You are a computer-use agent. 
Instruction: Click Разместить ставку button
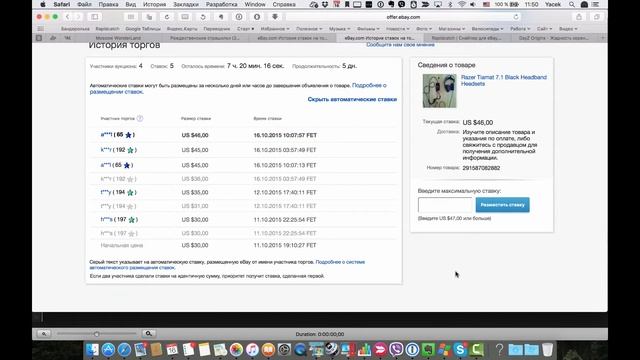coord(502,205)
